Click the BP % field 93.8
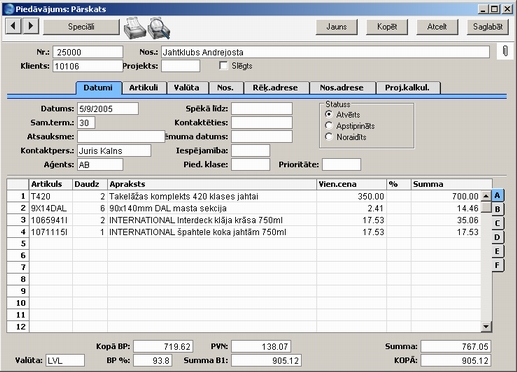 coord(153,360)
